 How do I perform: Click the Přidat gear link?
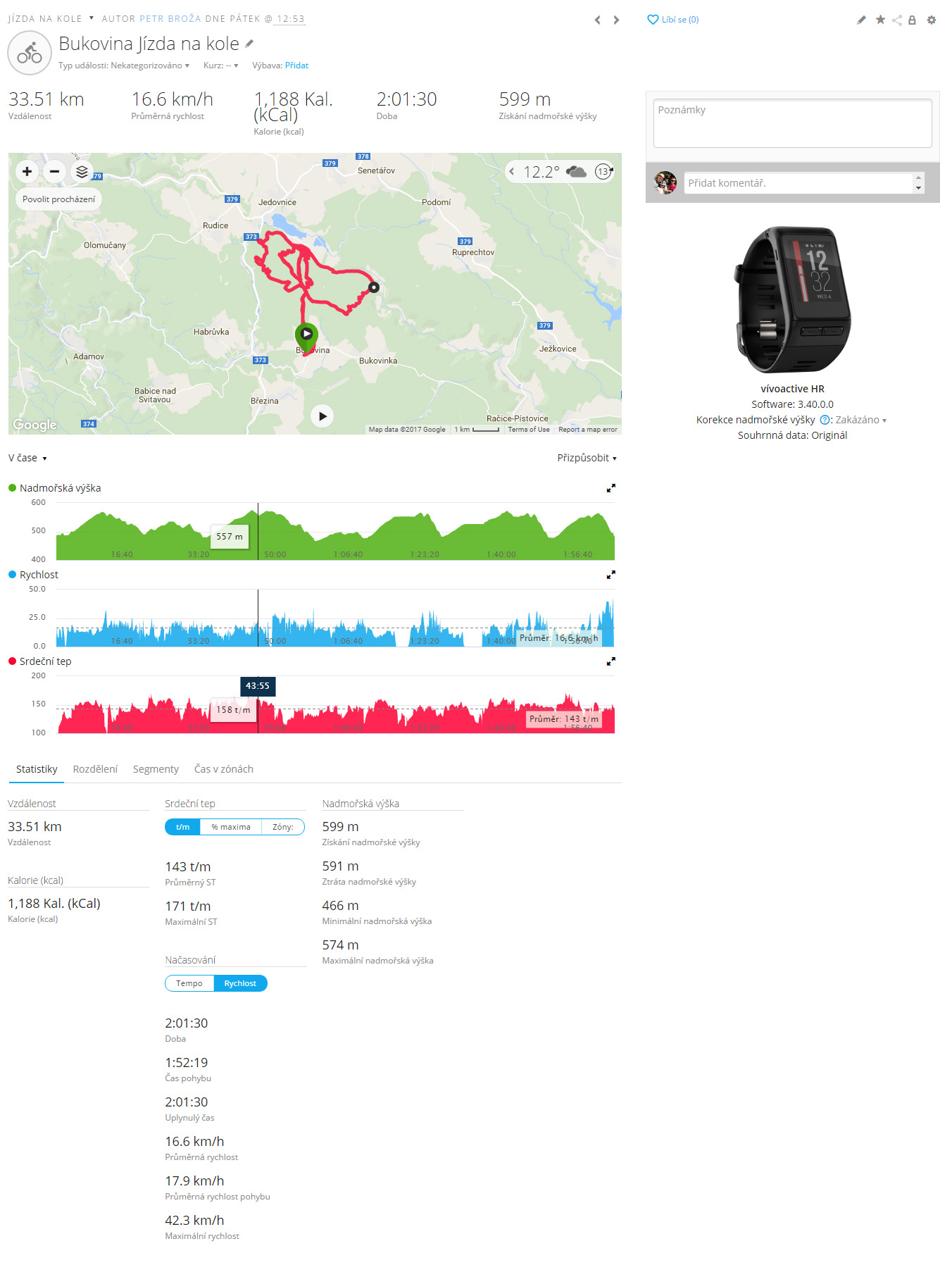pos(296,66)
